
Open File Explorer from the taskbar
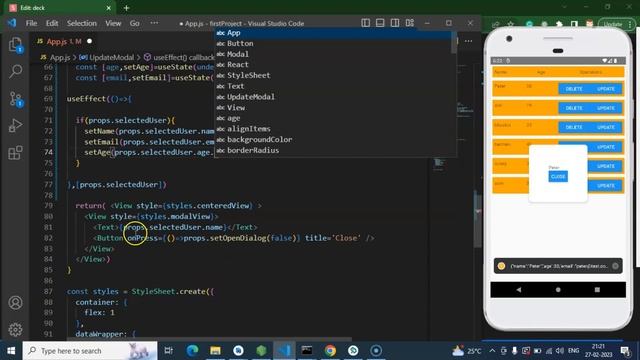point(215,351)
